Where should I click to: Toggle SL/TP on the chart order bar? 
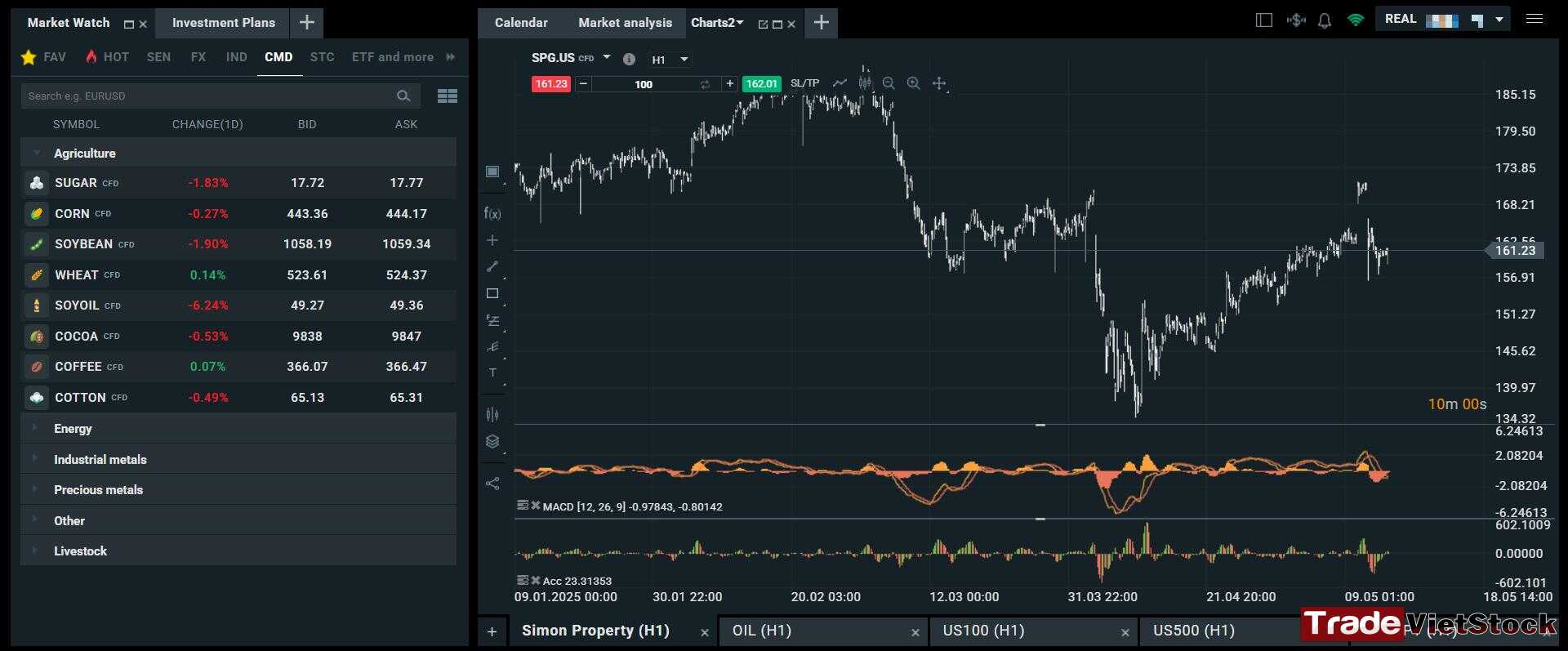(x=804, y=83)
